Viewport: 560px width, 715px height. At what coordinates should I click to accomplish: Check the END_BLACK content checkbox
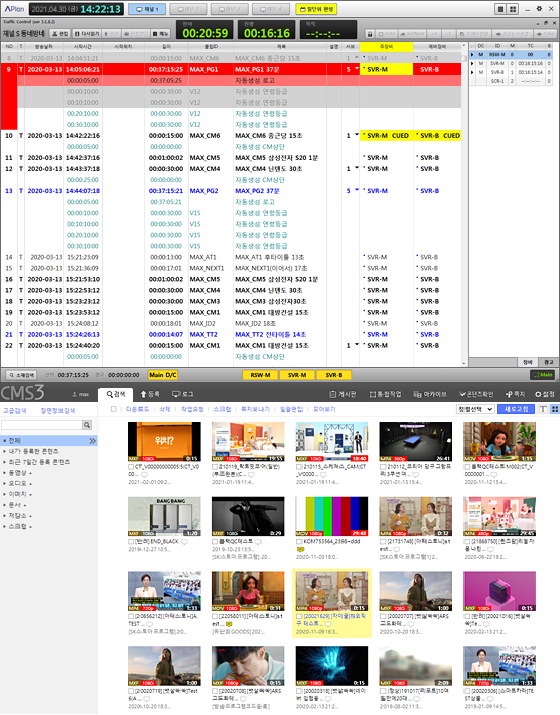(x=131, y=542)
